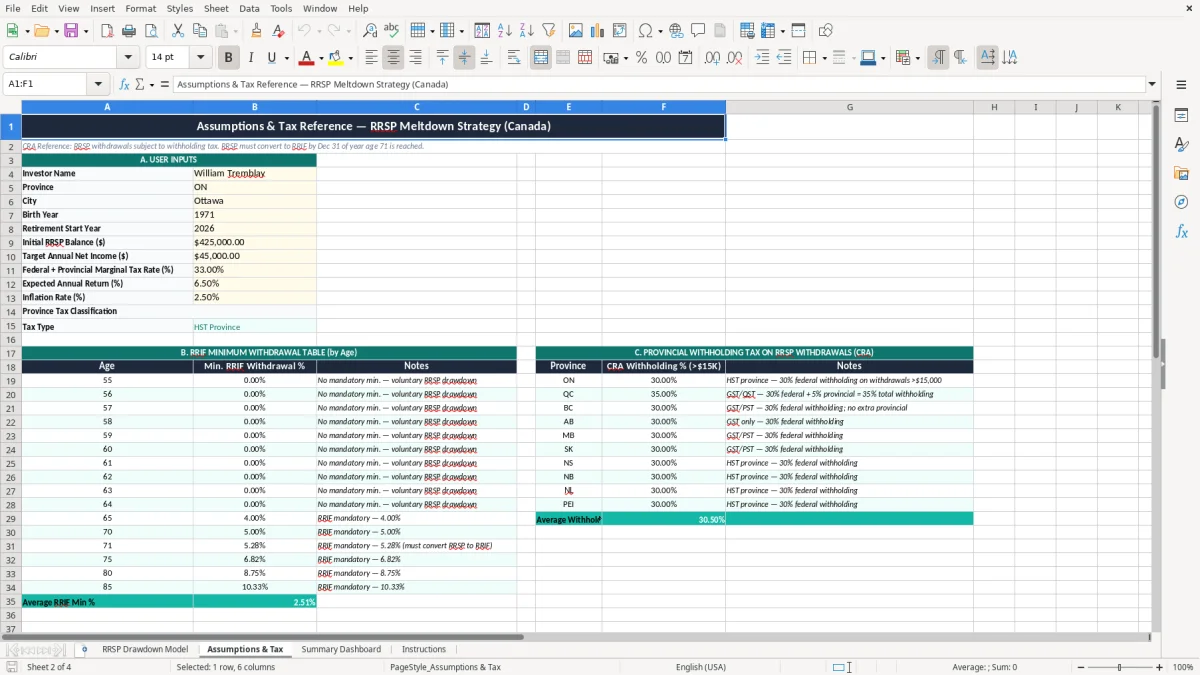Zoom in with plus button

1159,667
